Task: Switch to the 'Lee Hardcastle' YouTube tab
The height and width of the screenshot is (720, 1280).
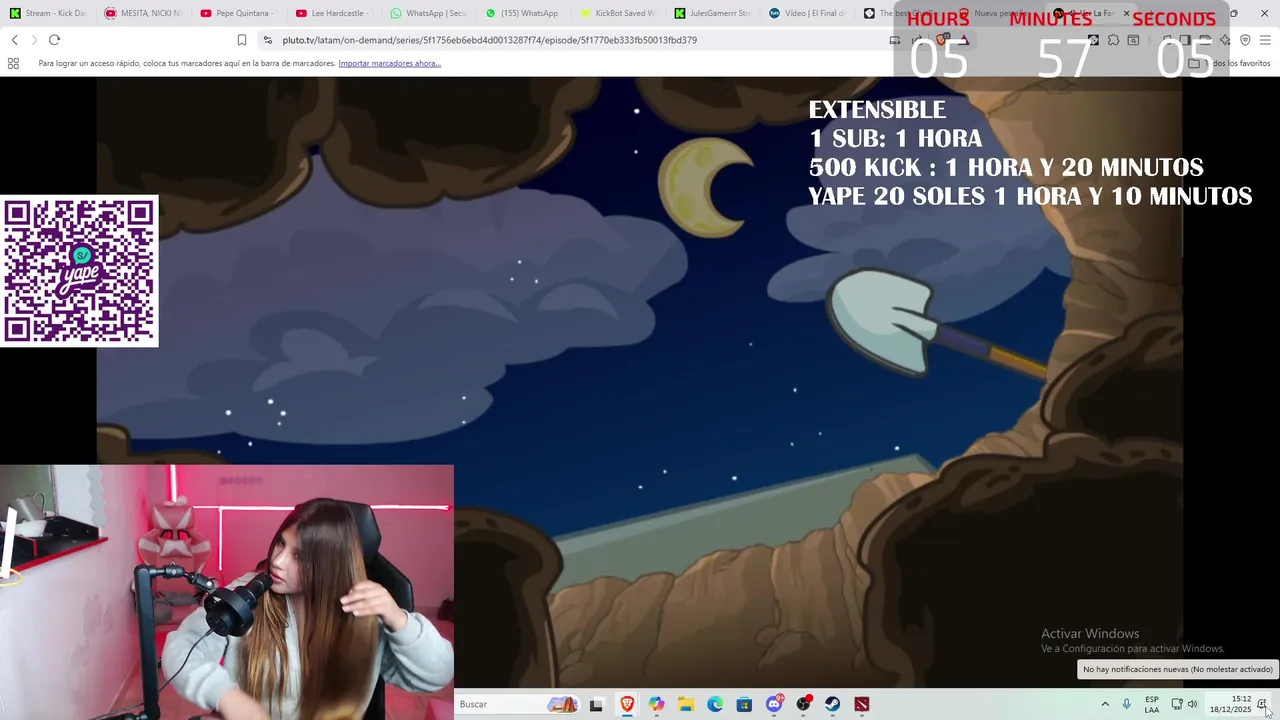Action: point(333,13)
